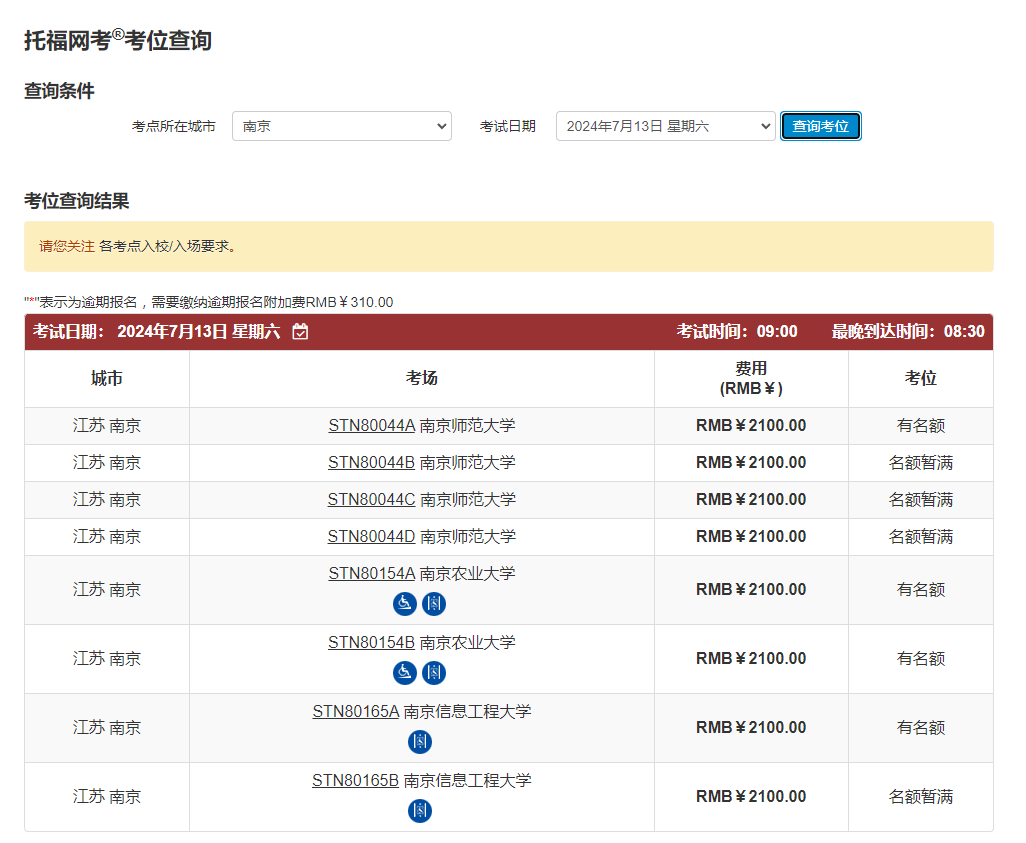Image resolution: width=1026 pixels, height=843 pixels.
Task: Click 最晚到达时间: 08:30 in the red header
Action: 908,332
